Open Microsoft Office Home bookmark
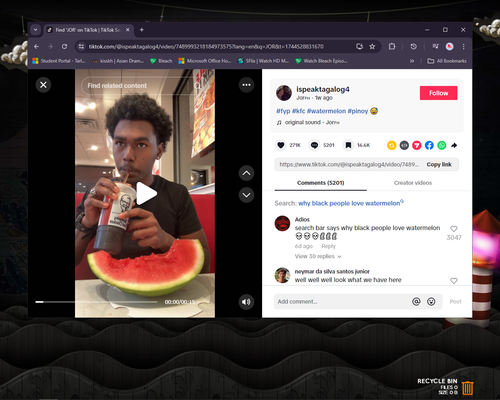 pyautogui.click(x=205, y=61)
